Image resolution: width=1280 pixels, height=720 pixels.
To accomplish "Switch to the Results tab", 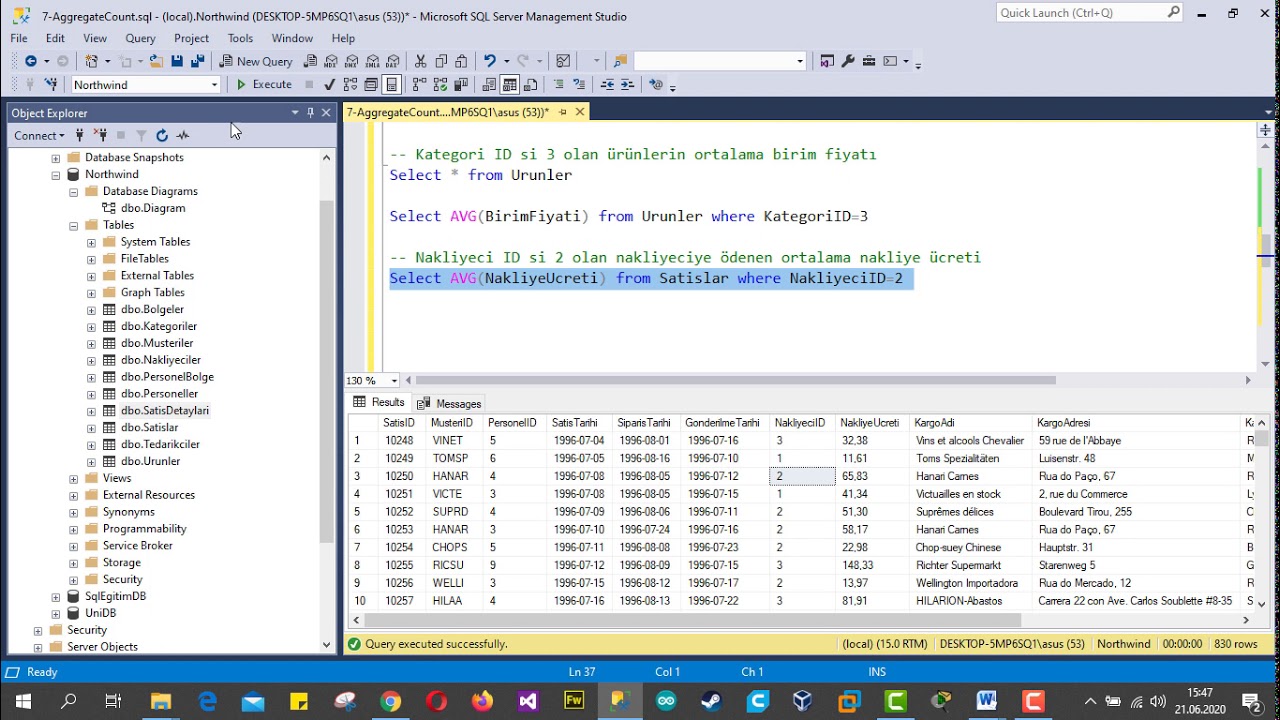I will point(379,402).
